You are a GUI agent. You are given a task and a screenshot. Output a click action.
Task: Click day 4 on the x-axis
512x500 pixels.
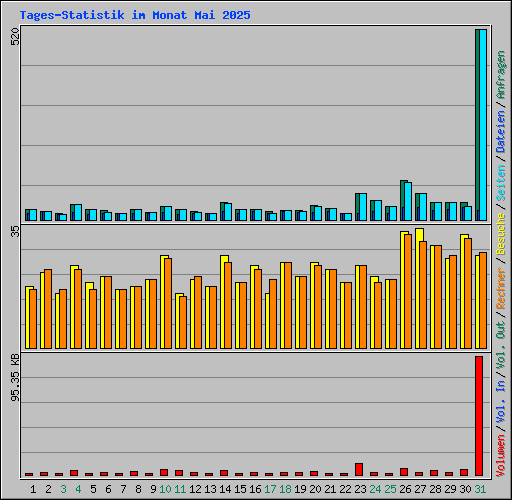click(78, 489)
